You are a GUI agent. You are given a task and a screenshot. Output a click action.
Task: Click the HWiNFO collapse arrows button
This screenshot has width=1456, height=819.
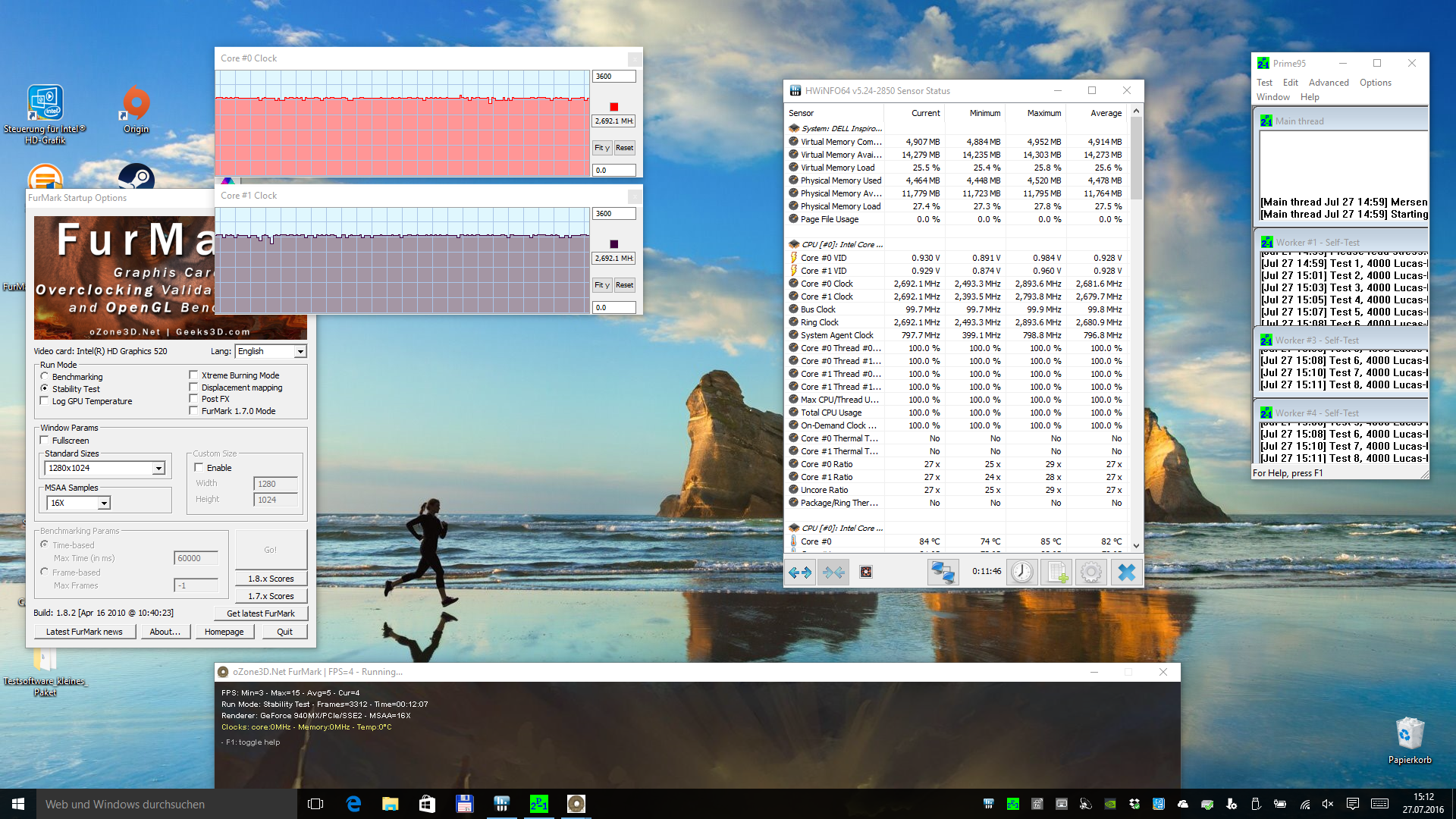[833, 572]
